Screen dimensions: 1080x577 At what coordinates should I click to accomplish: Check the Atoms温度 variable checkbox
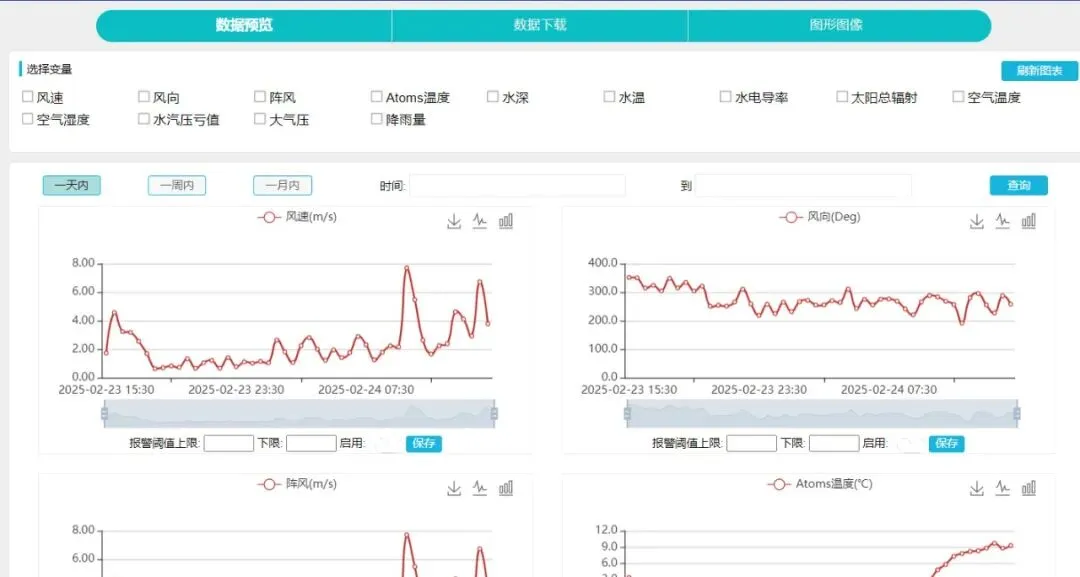coord(376,96)
